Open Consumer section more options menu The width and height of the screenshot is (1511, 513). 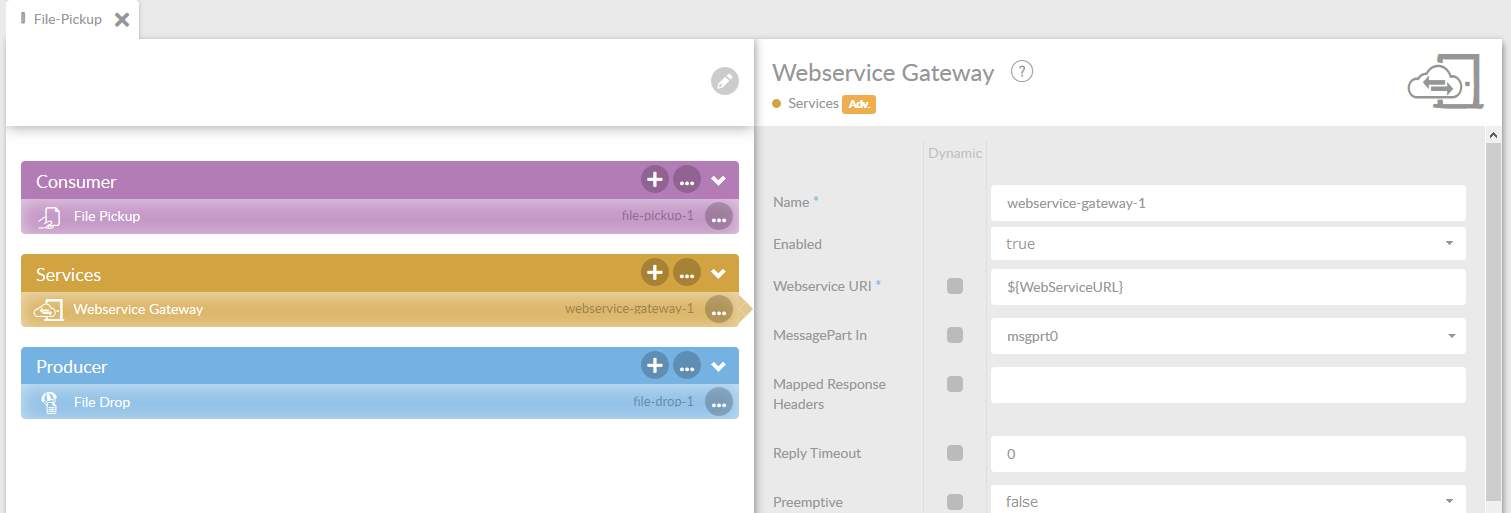coord(686,181)
